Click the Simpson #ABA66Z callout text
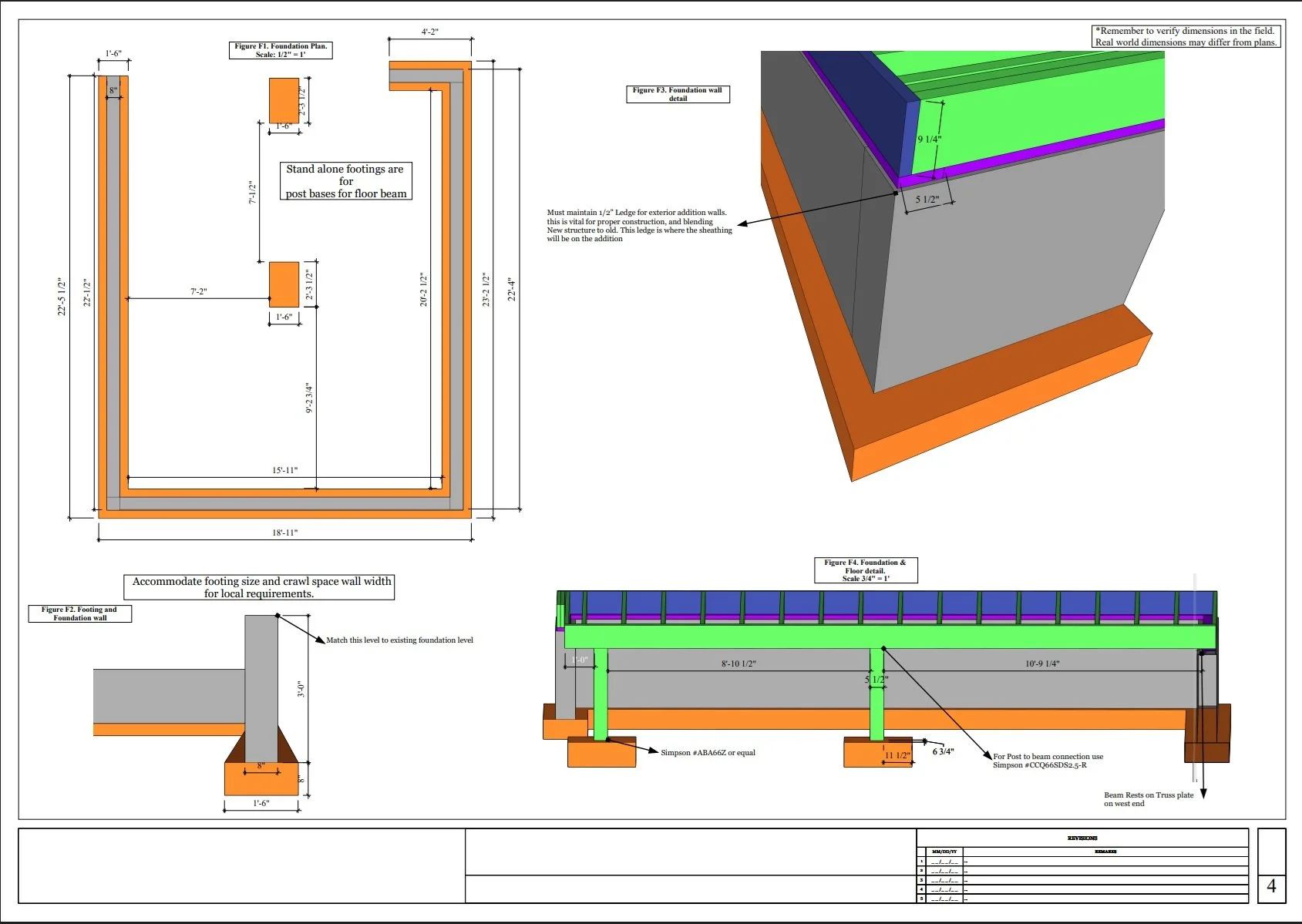Image resolution: width=1302 pixels, height=924 pixels. 708,752
